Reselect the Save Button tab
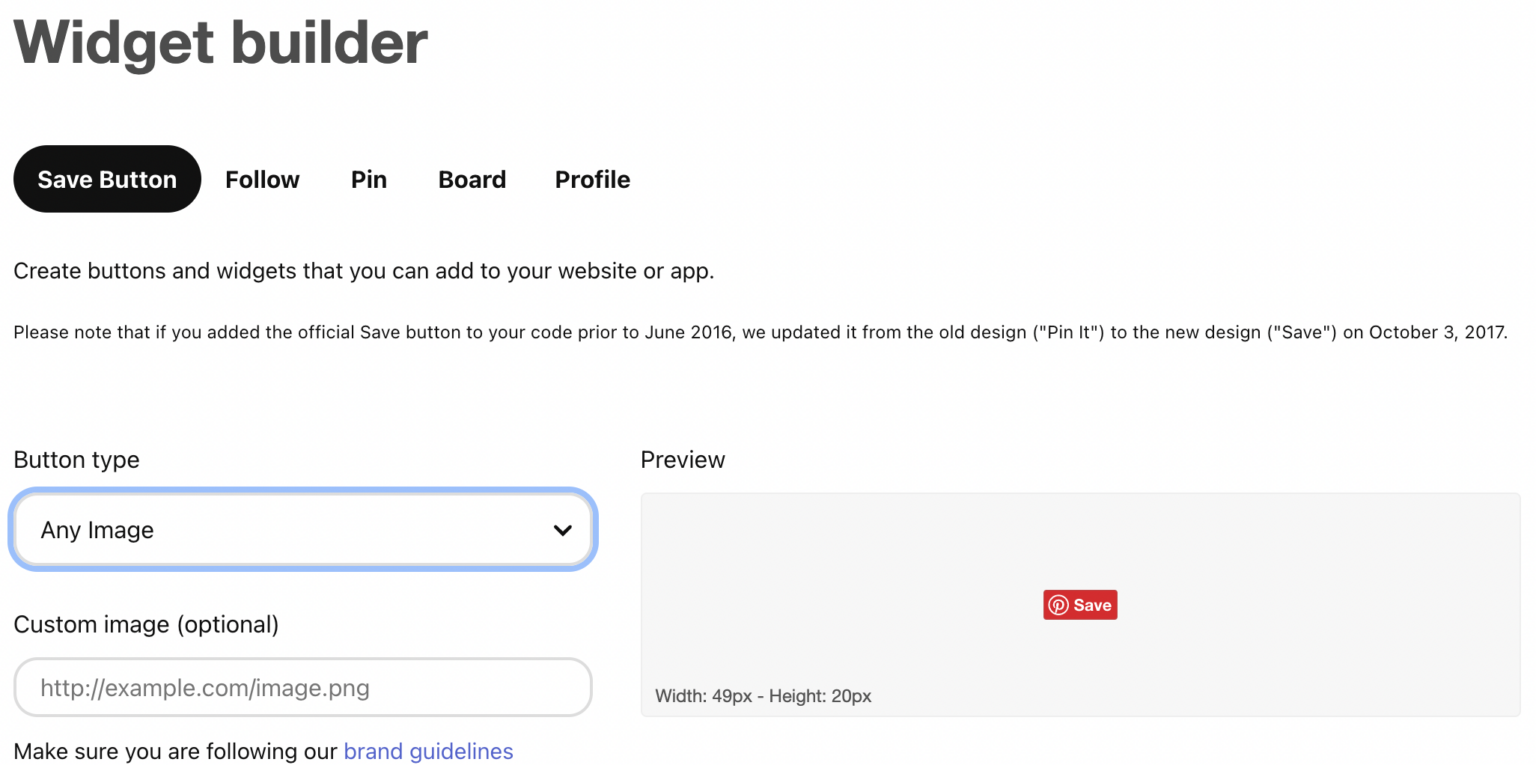The height and width of the screenshot is (765, 1536). 106,179
